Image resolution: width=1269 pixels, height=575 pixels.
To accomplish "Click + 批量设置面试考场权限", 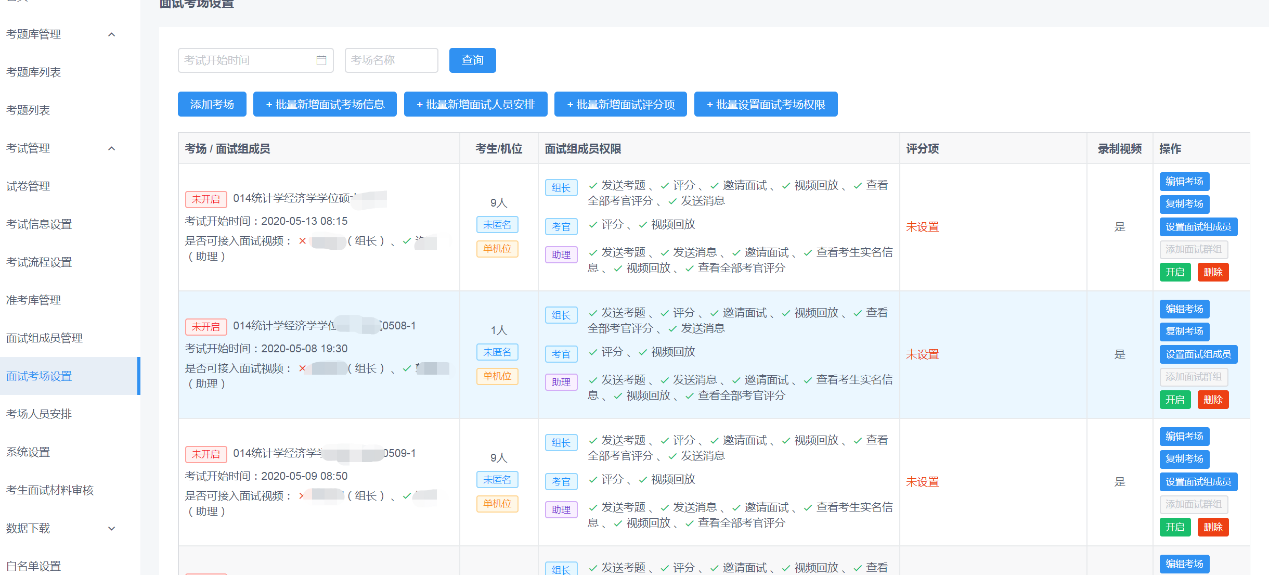I will tap(766, 104).
